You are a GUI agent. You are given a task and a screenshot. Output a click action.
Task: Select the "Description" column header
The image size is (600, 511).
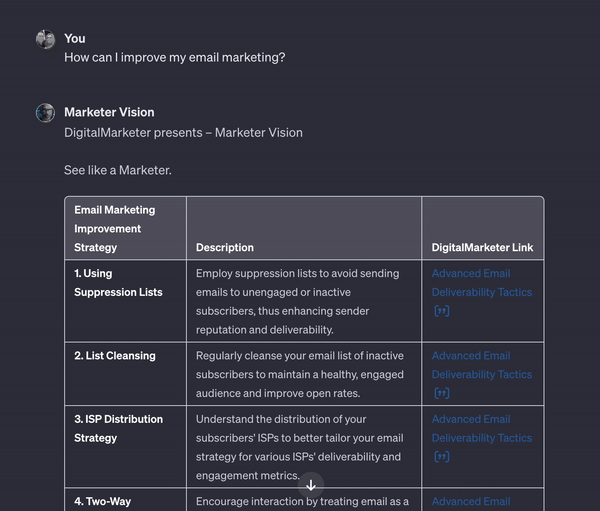[225, 247]
